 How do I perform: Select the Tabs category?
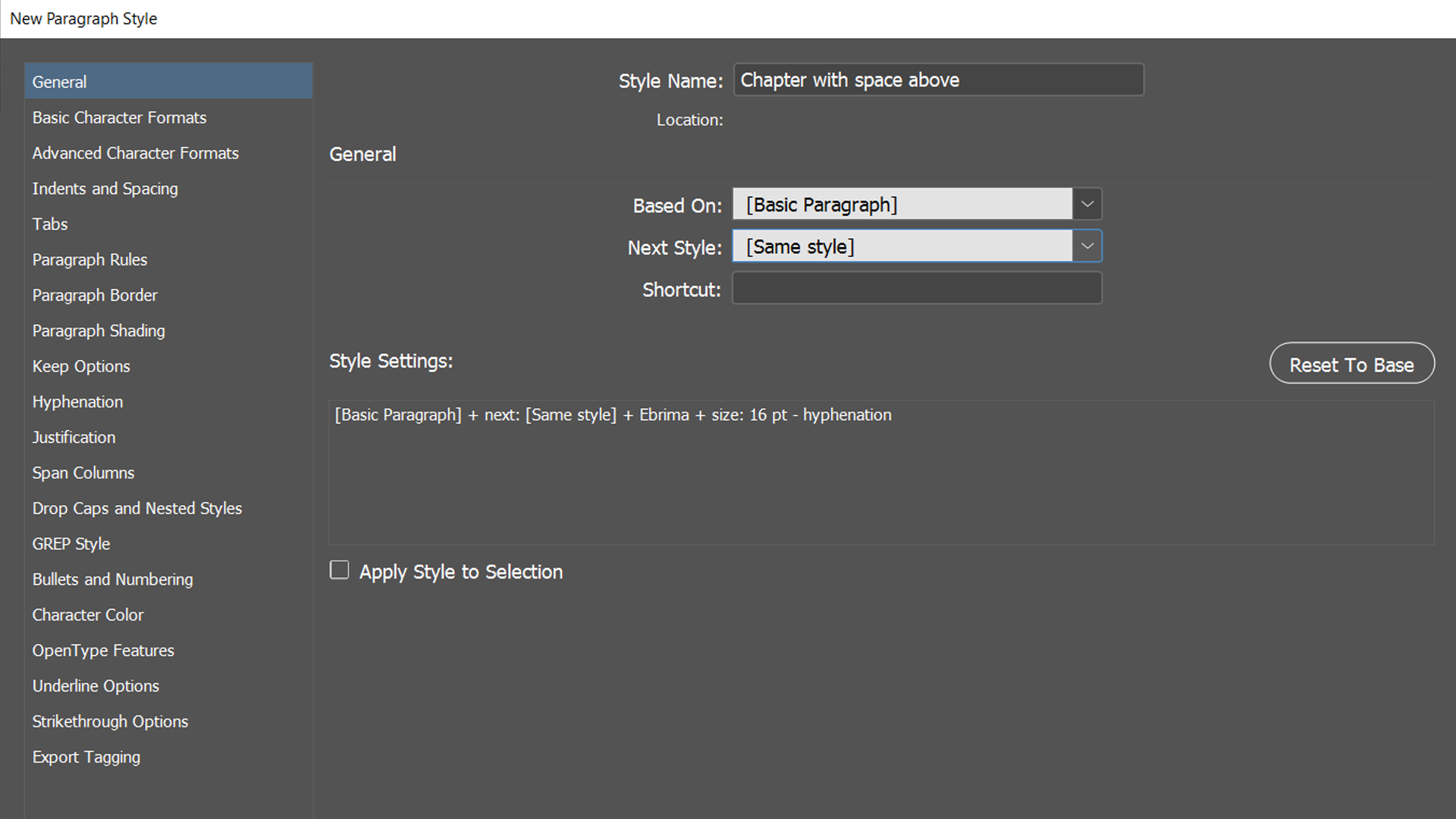[50, 224]
